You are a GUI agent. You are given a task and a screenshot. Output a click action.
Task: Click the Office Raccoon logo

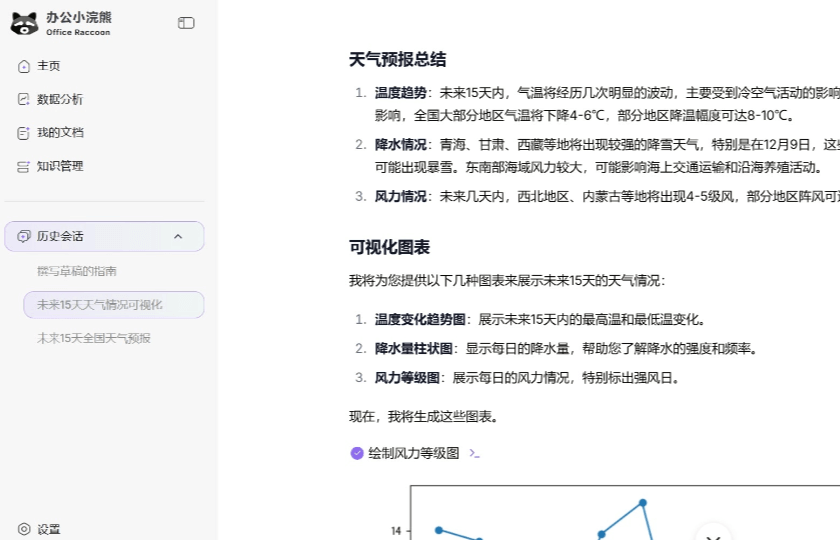coord(25,24)
